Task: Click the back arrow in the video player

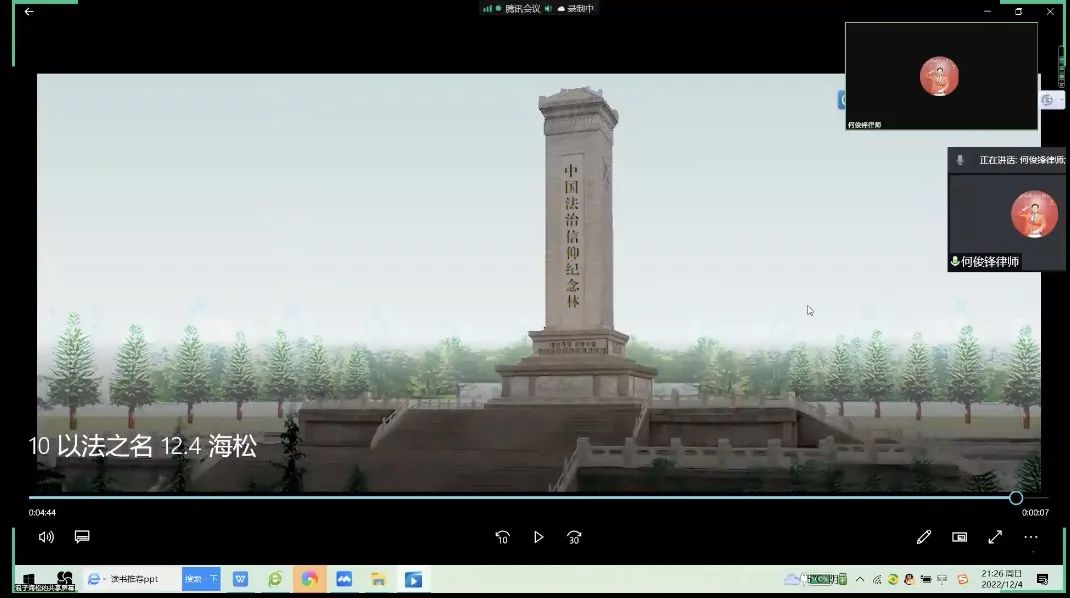Action: (29, 12)
